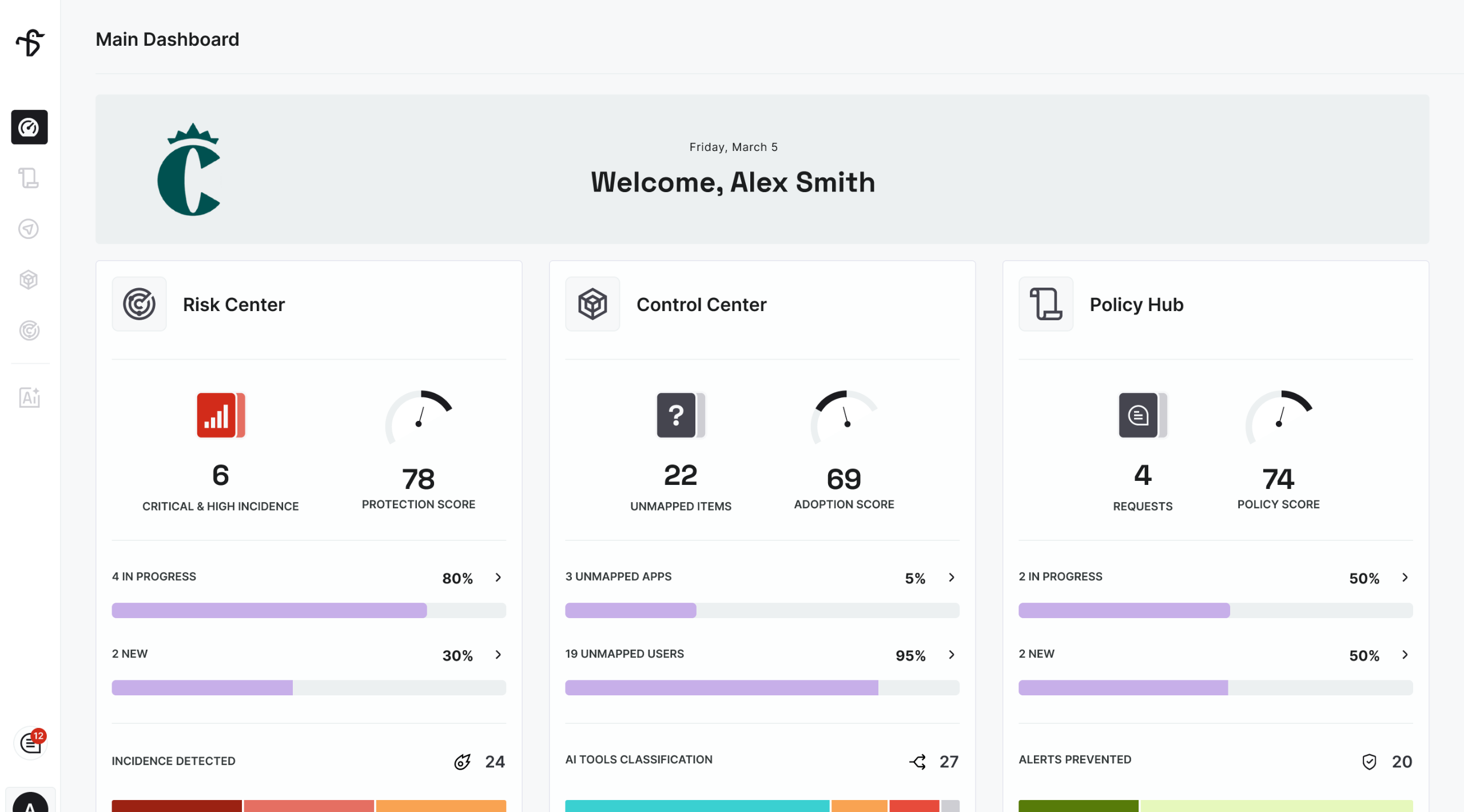1464x812 pixels.
Task: Expand Policy Hub 2 New chevron
Action: click(1405, 655)
